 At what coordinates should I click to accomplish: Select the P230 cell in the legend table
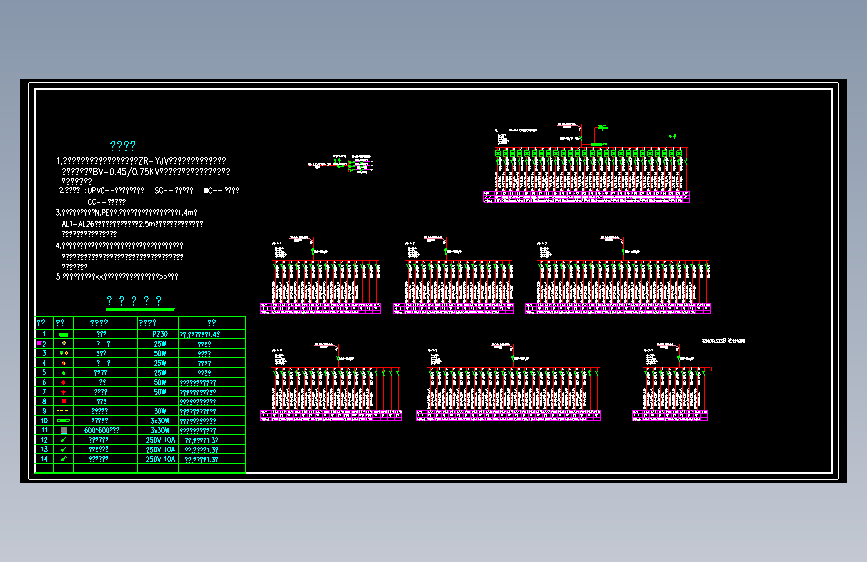point(160,334)
